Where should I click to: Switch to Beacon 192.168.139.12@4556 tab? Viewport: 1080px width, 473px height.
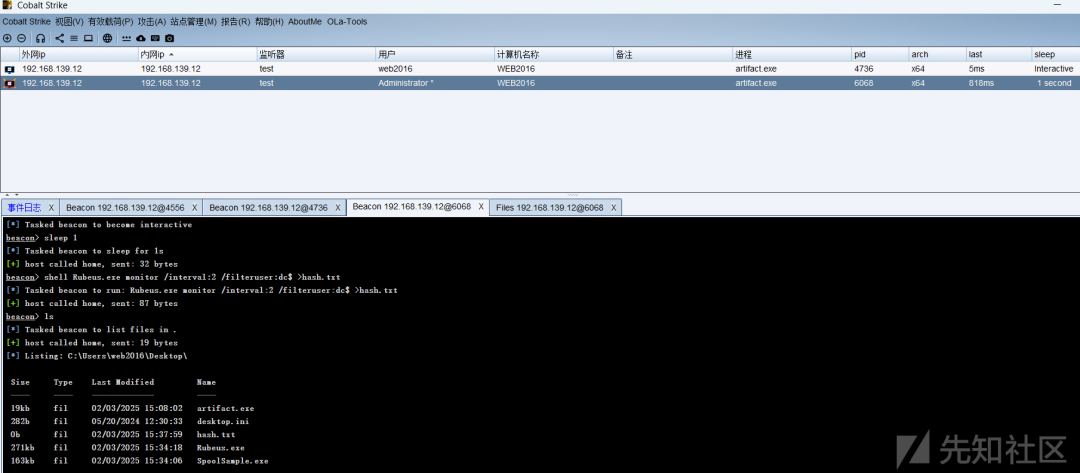point(125,207)
